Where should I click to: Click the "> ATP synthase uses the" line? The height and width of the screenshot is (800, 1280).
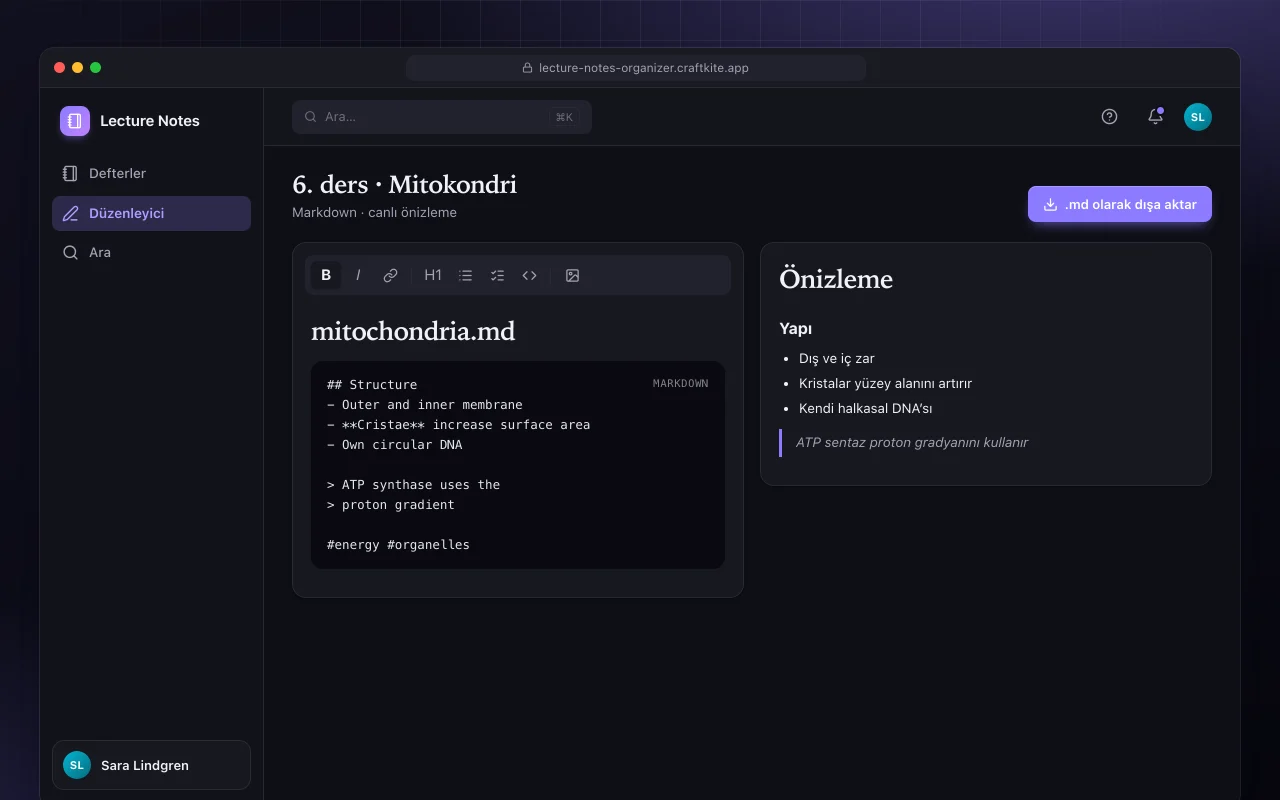coord(413,484)
